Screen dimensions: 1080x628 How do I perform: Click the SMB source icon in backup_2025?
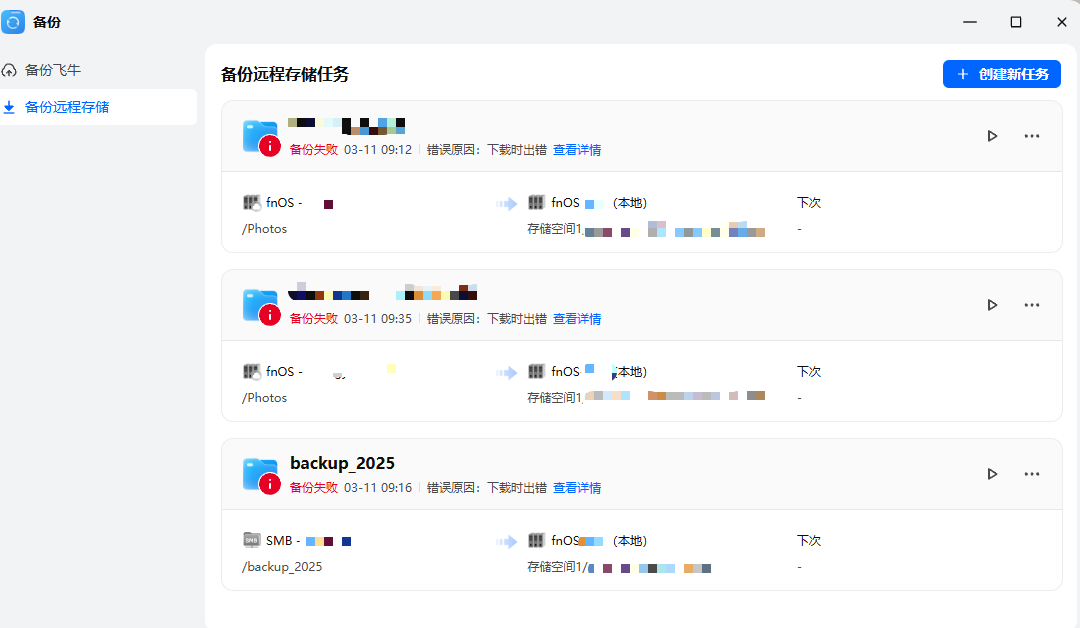pos(251,540)
